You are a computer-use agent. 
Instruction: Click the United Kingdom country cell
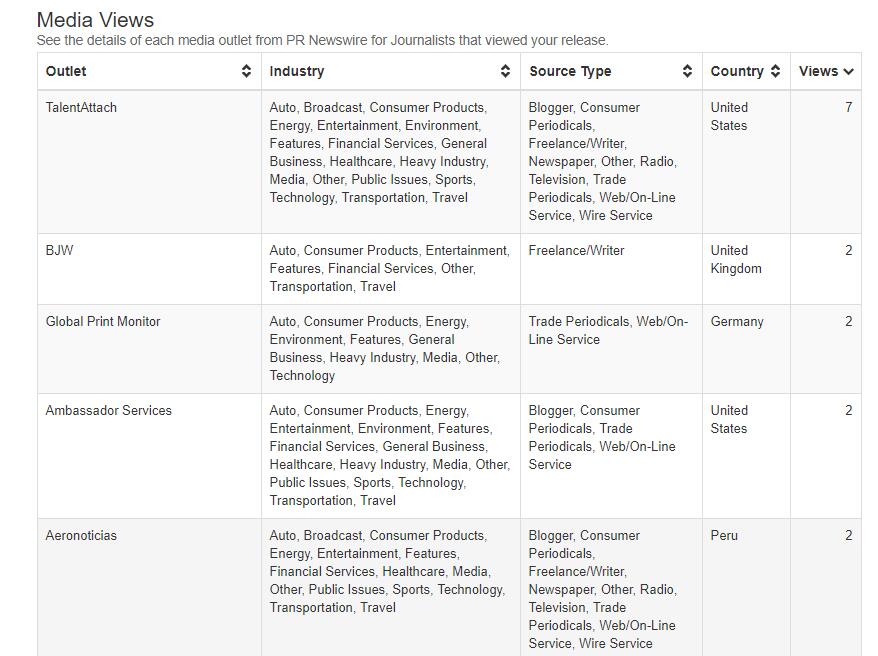pyautogui.click(x=736, y=259)
